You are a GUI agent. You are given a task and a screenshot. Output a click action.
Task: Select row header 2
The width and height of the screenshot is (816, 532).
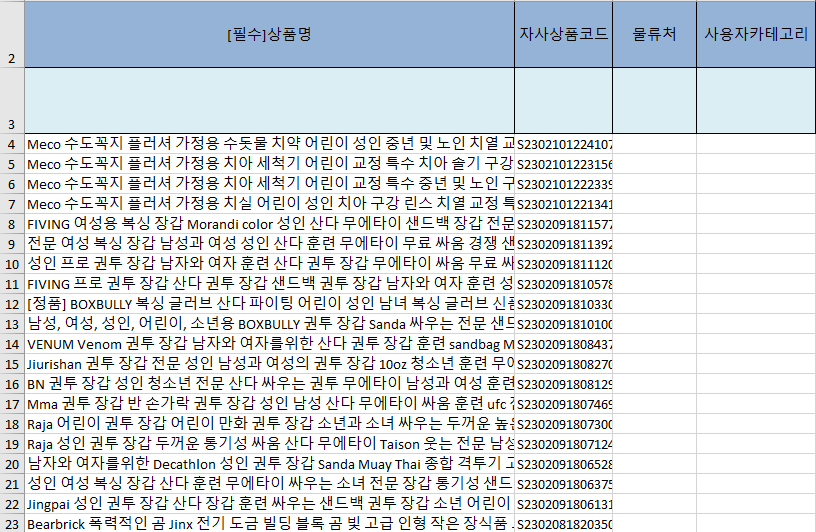pos(12,34)
